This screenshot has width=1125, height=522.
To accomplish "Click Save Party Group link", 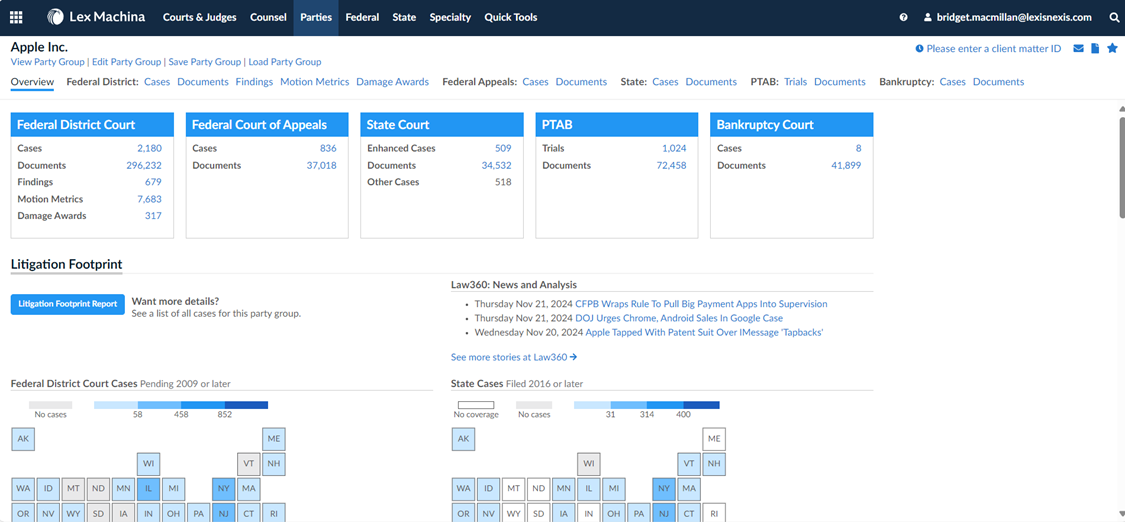I will (x=204, y=62).
